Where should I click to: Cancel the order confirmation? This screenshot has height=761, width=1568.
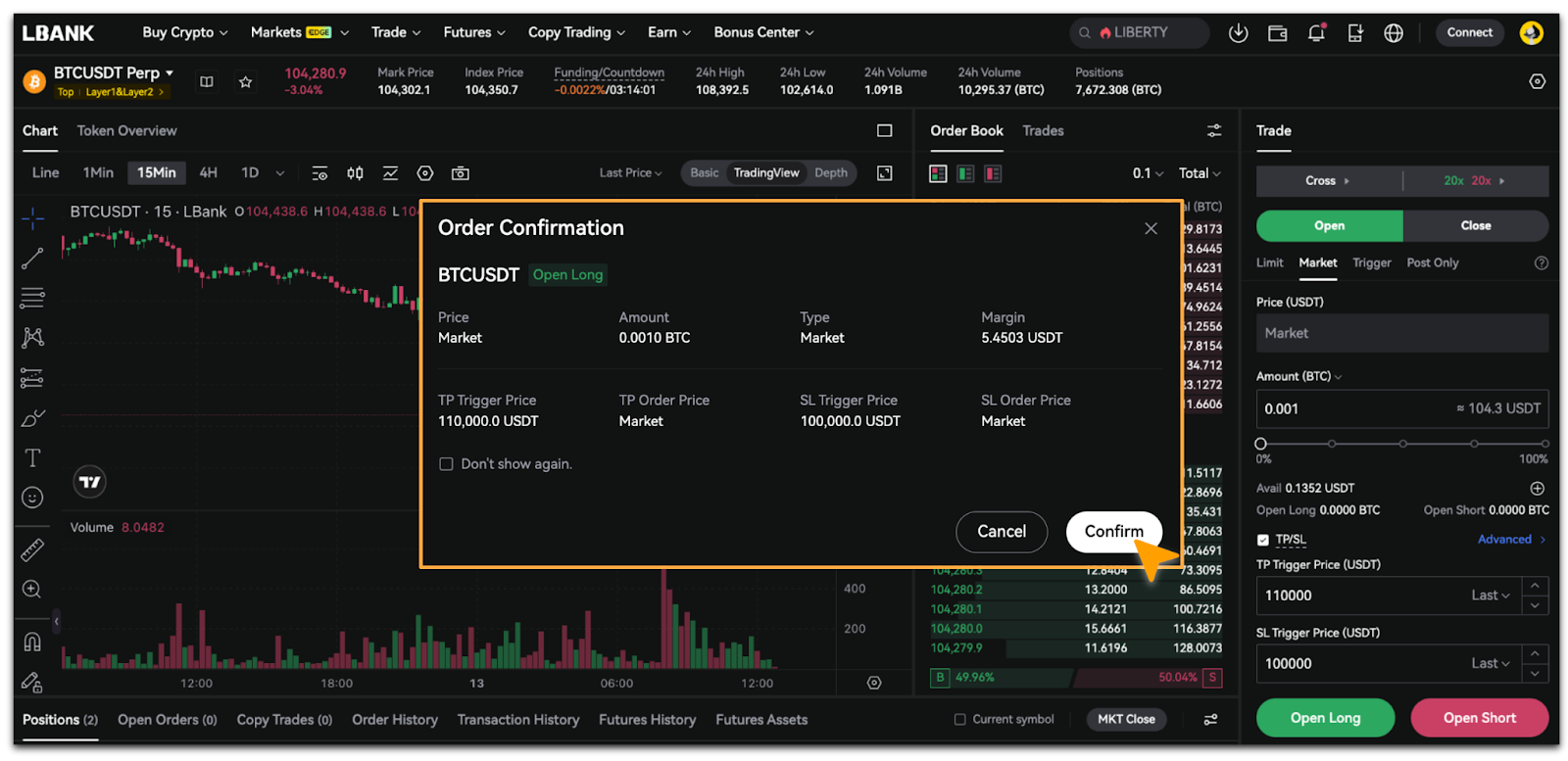(1002, 532)
